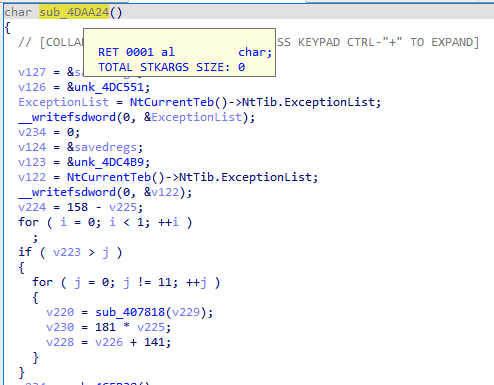Screen dimensions: 494x385
Task: Click the TOTAL STKARGS SIZE tooltip line
Action: 172,67
